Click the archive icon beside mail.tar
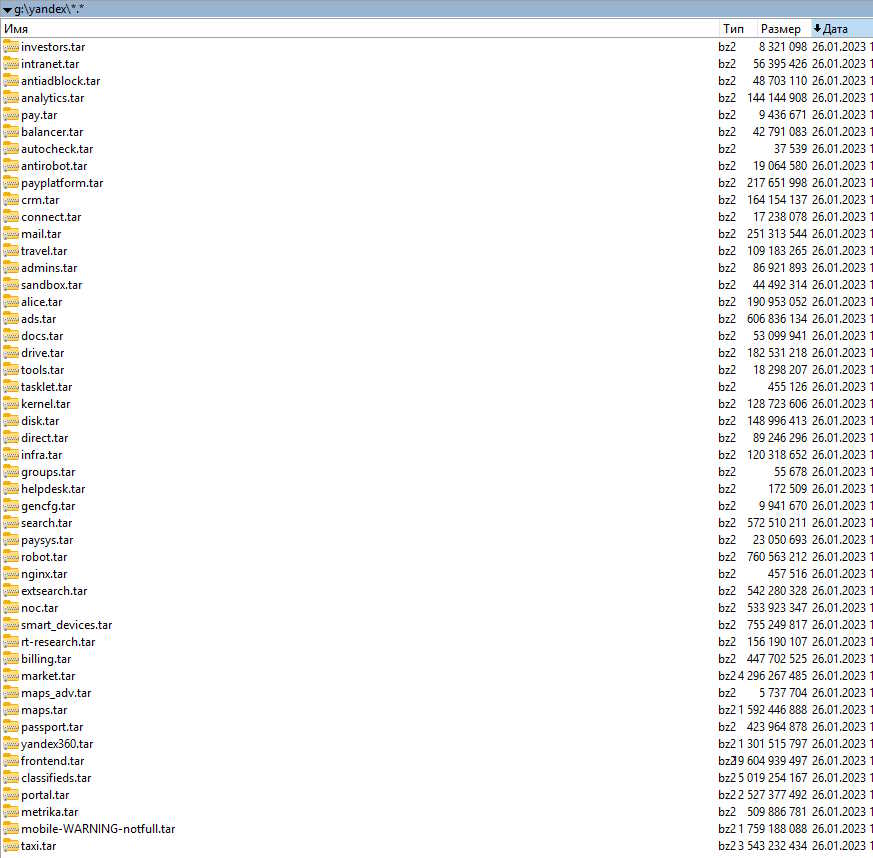 click(11, 234)
